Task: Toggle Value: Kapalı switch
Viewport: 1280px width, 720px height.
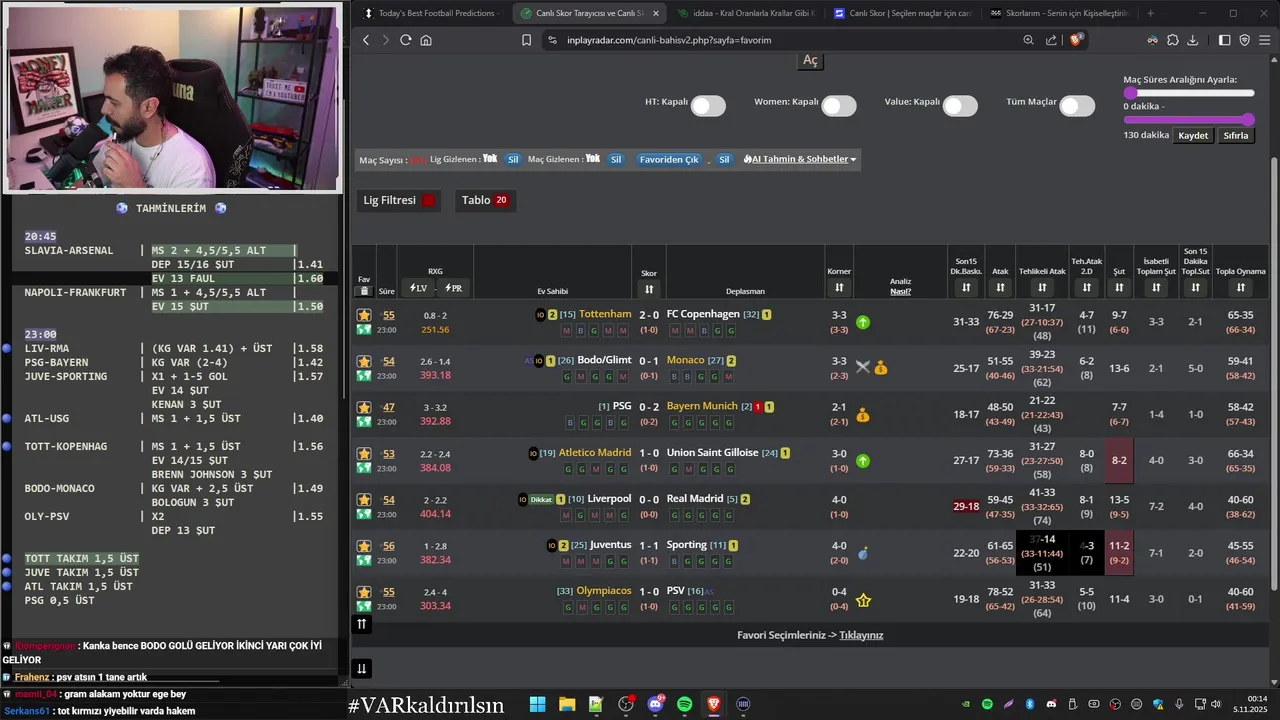Action: click(960, 106)
